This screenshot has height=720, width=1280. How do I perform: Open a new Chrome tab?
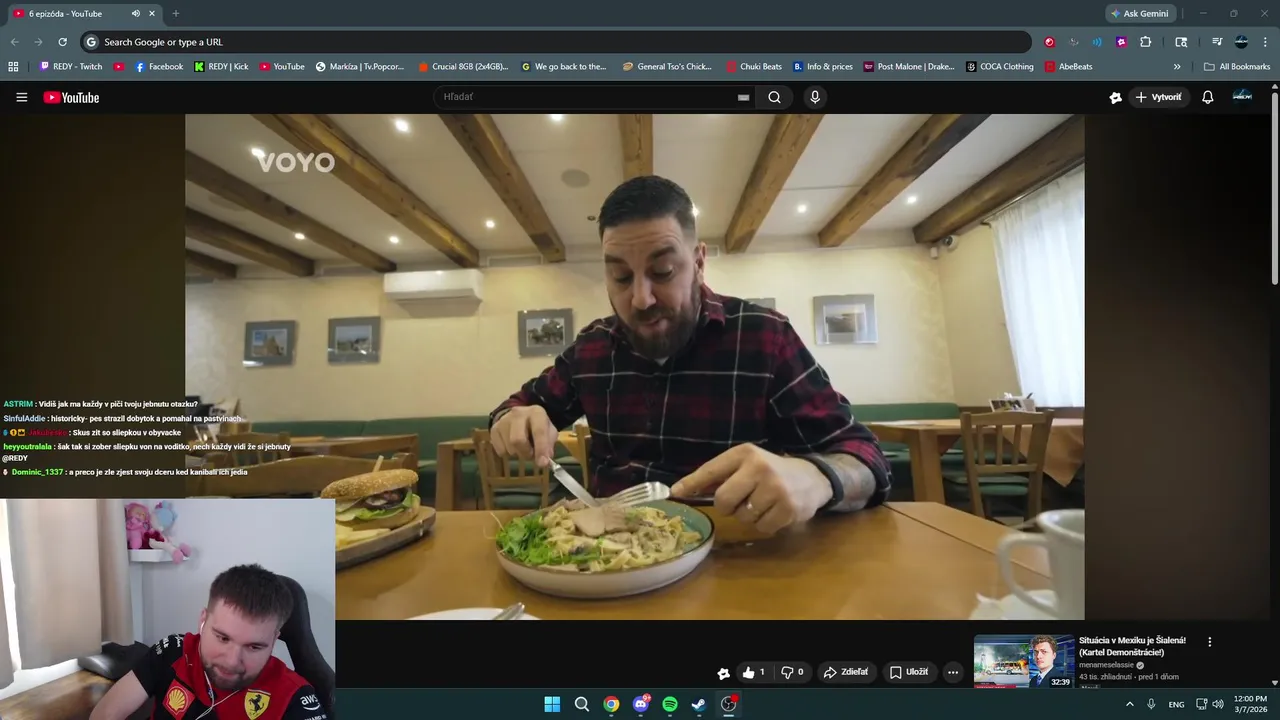(x=176, y=14)
